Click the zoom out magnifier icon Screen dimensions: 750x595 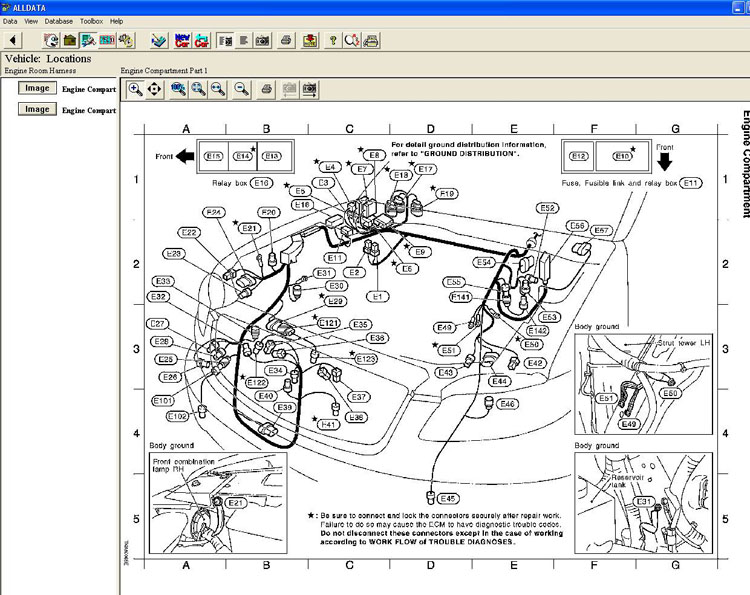point(241,89)
